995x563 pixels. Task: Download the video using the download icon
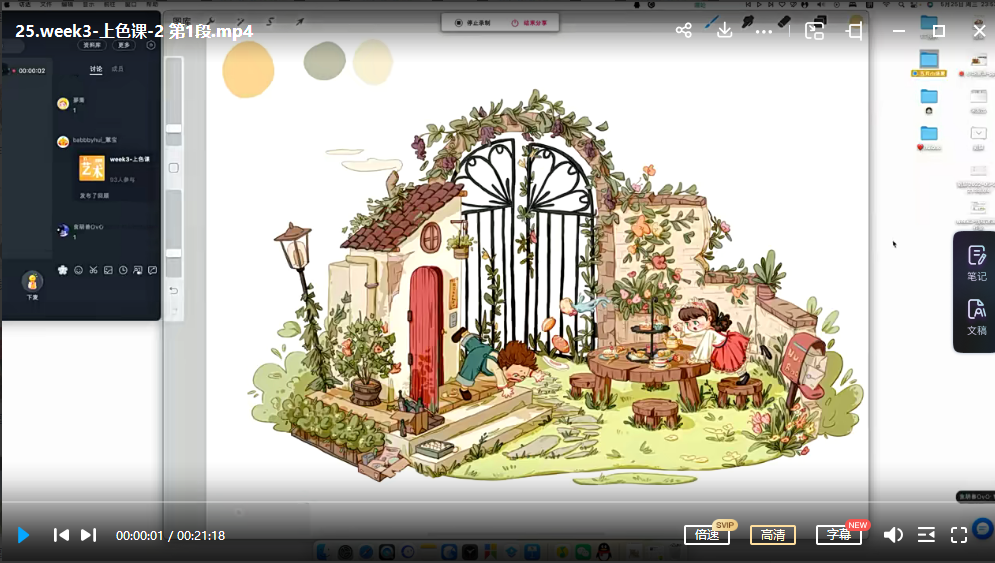[x=725, y=31]
